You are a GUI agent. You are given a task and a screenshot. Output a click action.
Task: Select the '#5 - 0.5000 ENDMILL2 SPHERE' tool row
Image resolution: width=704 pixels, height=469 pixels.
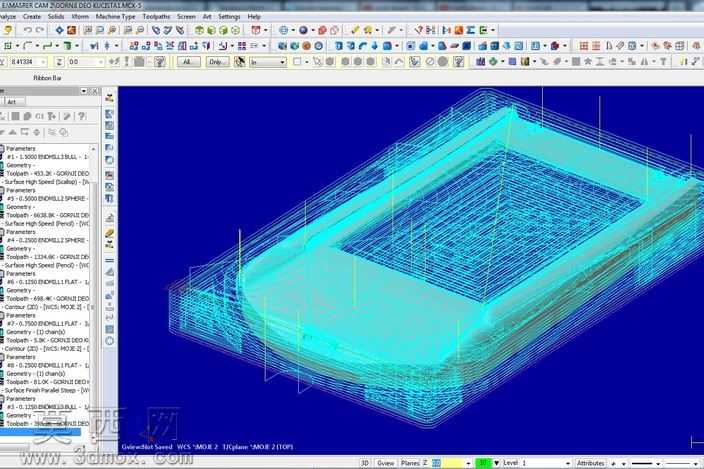[x=46, y=198]
